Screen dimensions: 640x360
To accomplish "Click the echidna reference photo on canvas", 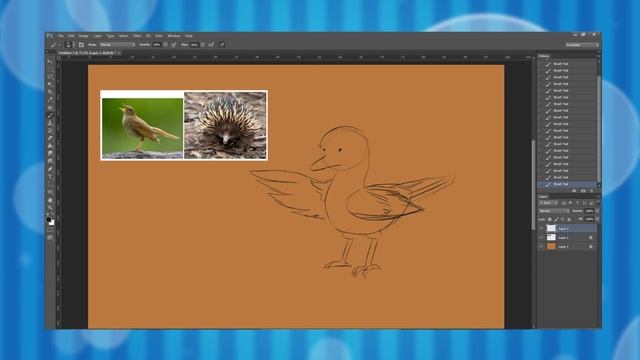I will click(x=225, y=125).
